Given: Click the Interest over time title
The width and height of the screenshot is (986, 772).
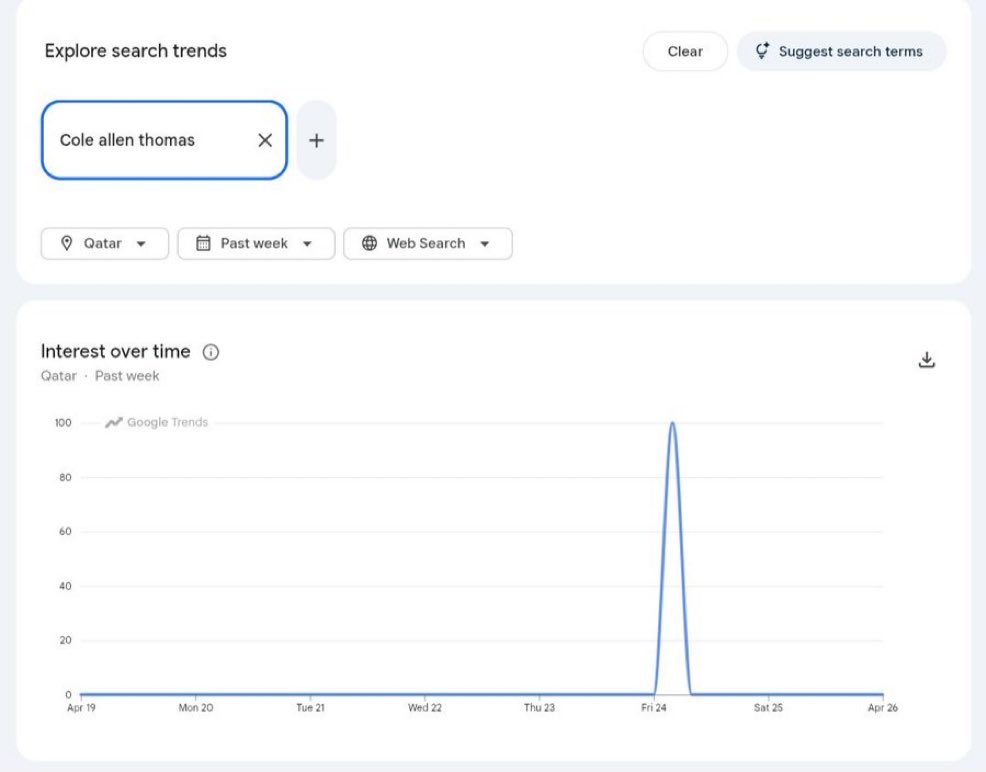Looking at the screenshot, I should click(116, 351).
